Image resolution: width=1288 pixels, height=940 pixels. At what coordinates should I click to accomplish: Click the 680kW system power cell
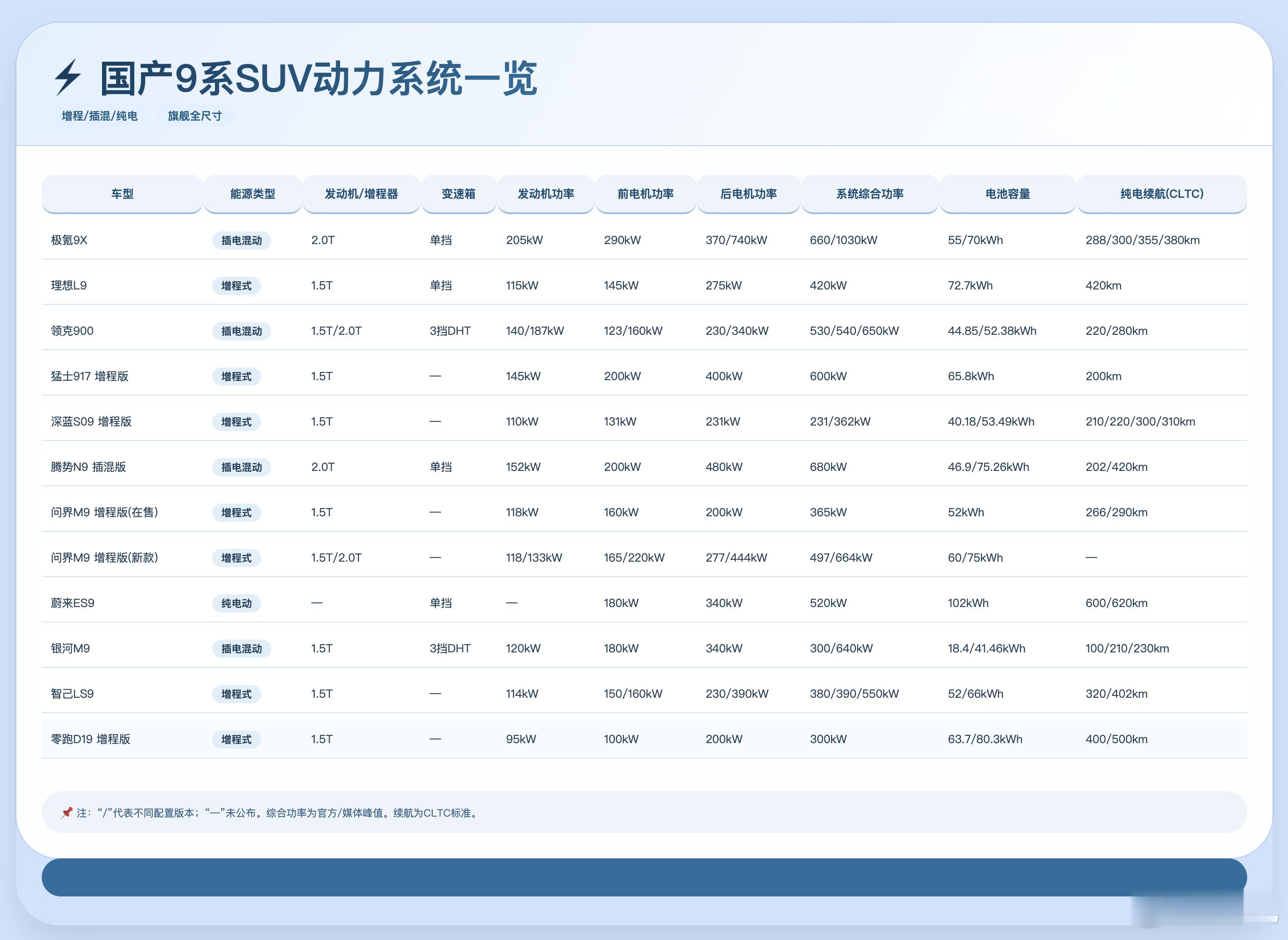coord(828,467)
